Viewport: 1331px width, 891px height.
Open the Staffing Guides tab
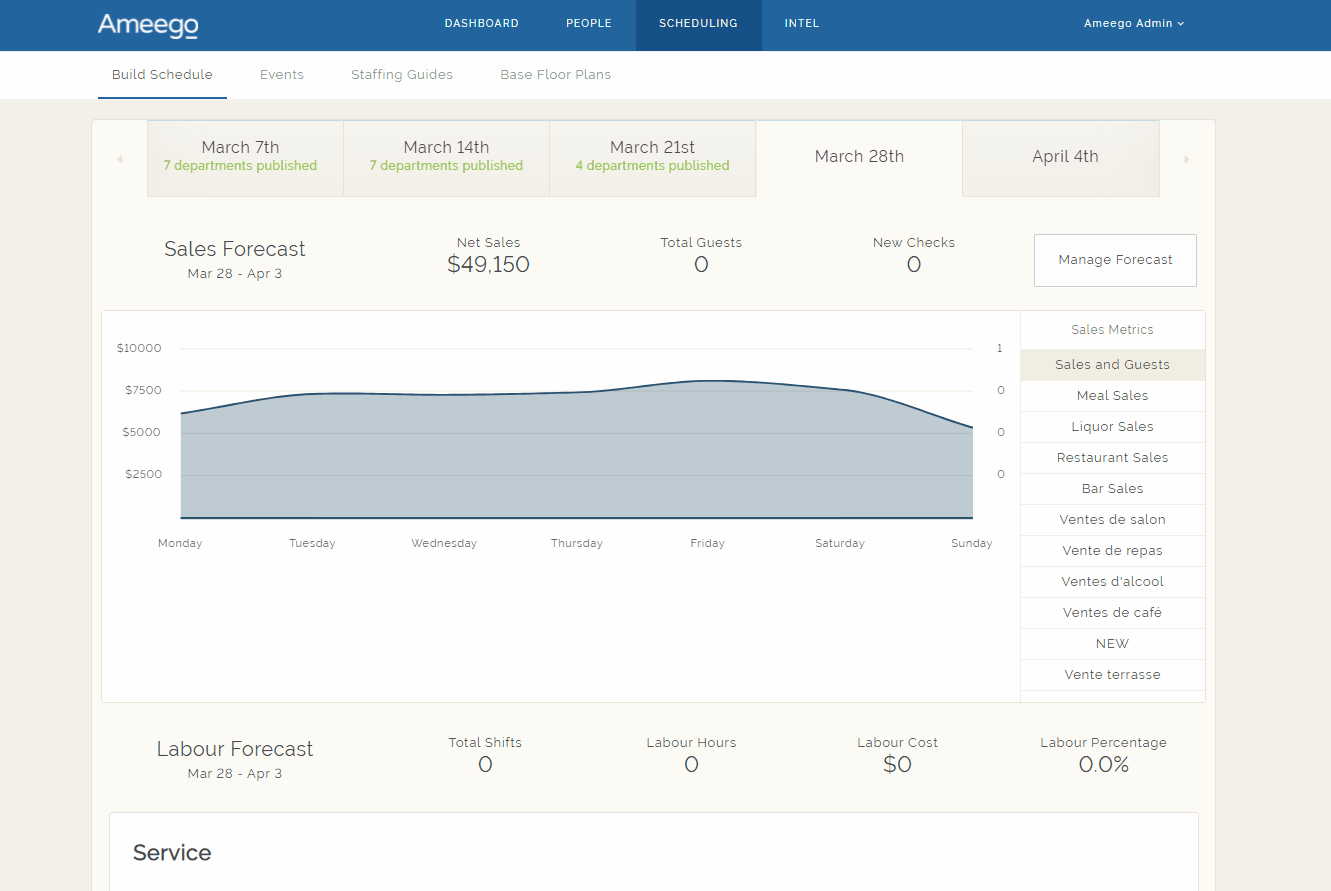pos(401,75)
